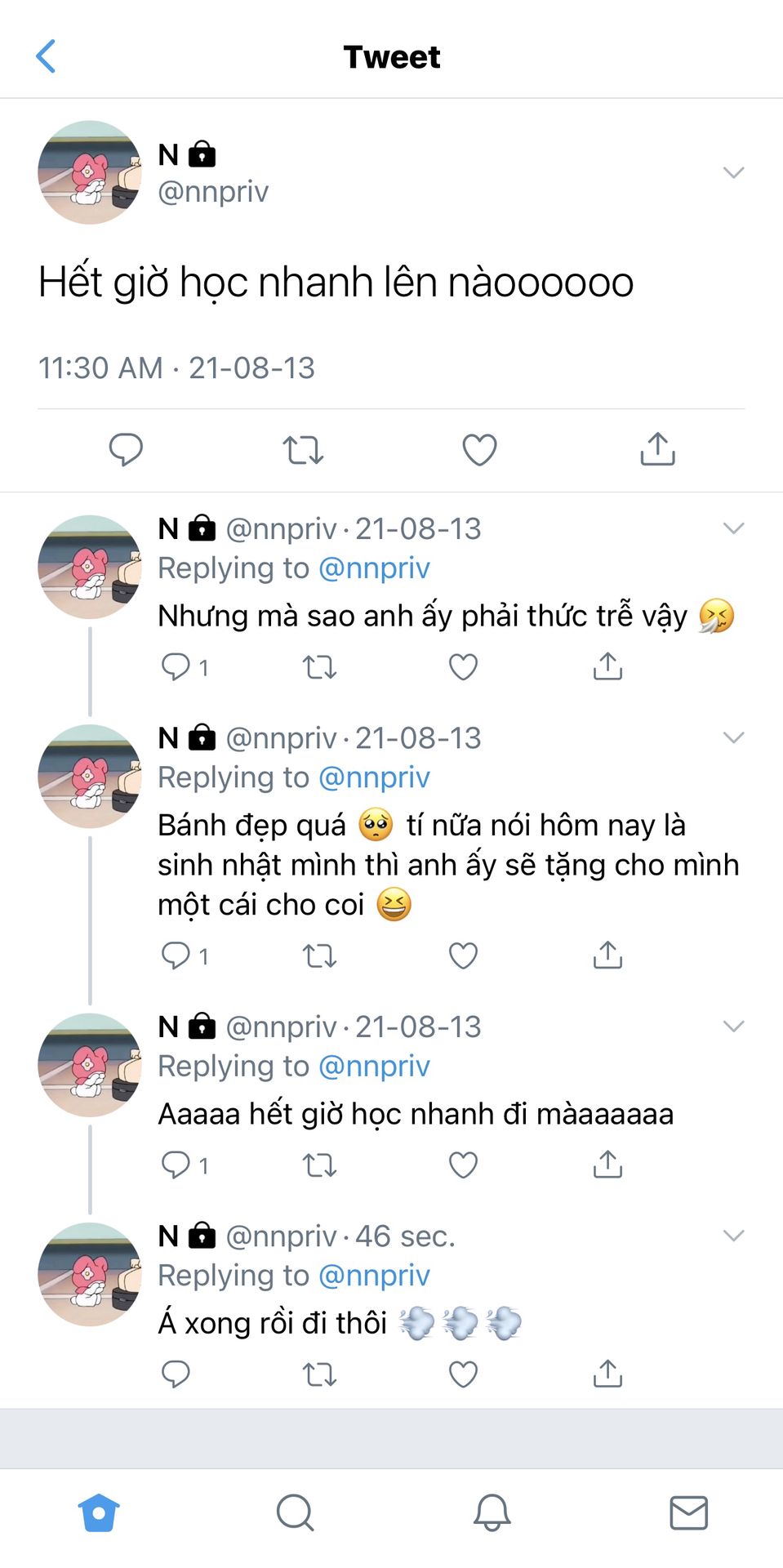Image resolution: width=783 pixels, height=1568 pixels.
Task: Like the main tweet with heart icon
Action: (479, 449)
